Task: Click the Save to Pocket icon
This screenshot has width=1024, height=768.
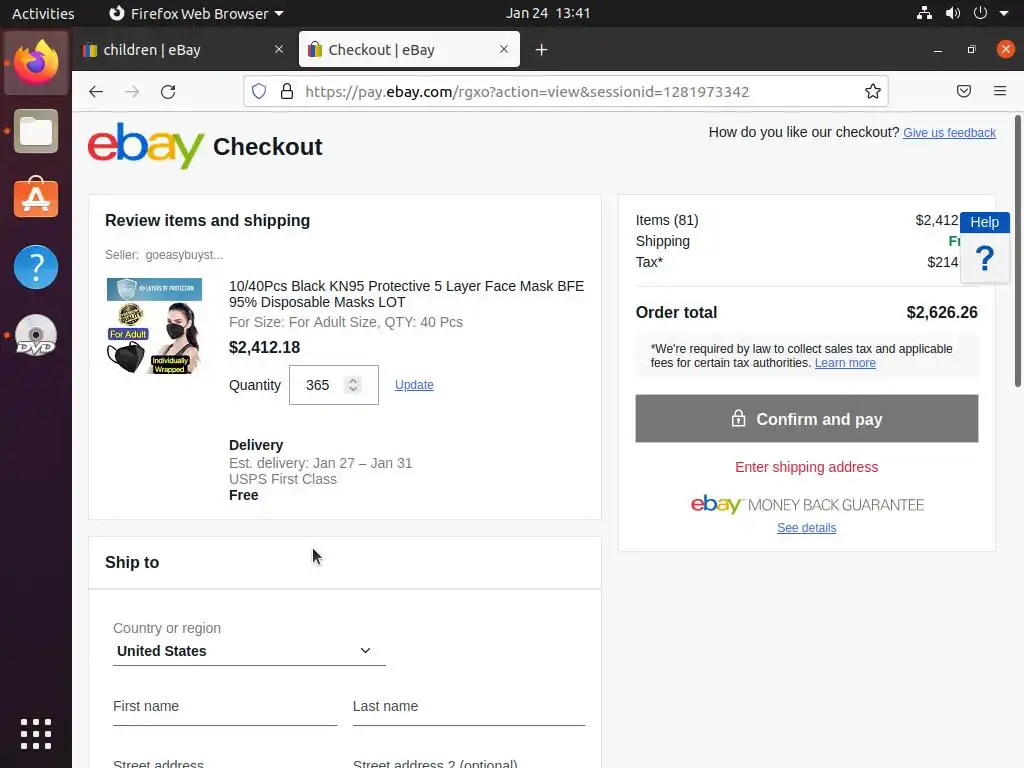Action: click(964, 92)
